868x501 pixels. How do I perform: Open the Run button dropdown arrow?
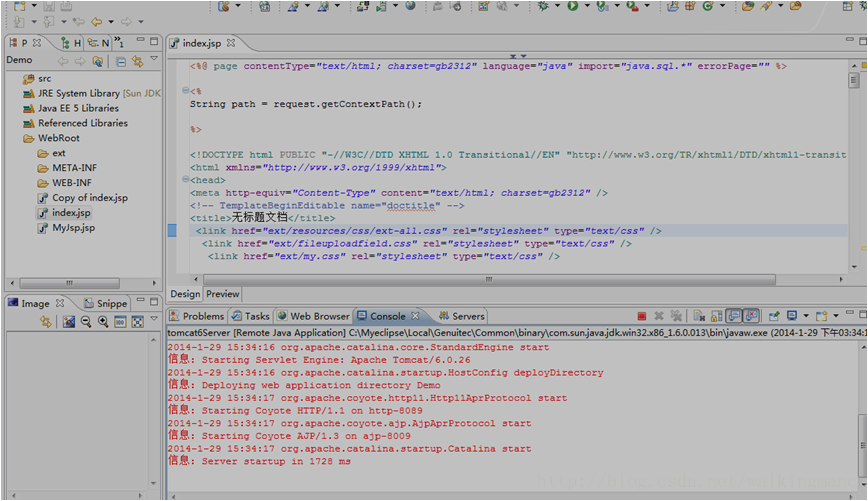pos(586,6)
